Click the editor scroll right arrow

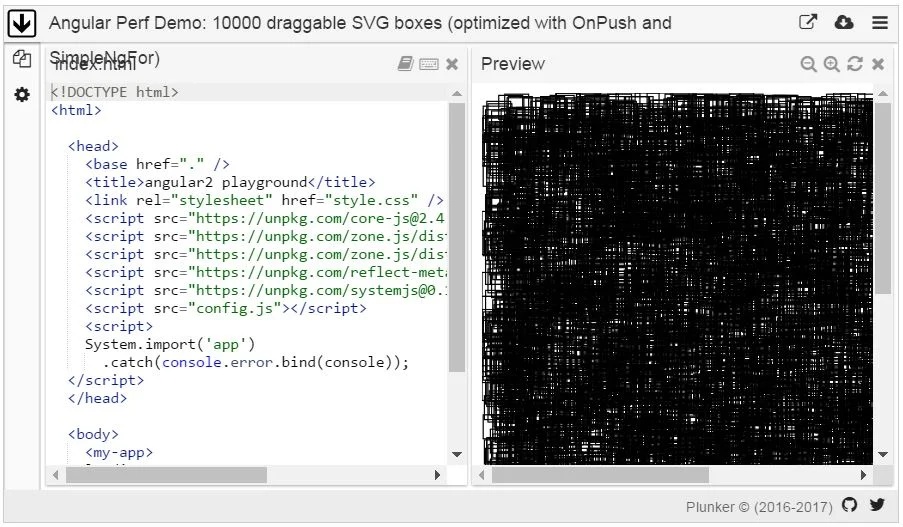click(x=437, y=475)
